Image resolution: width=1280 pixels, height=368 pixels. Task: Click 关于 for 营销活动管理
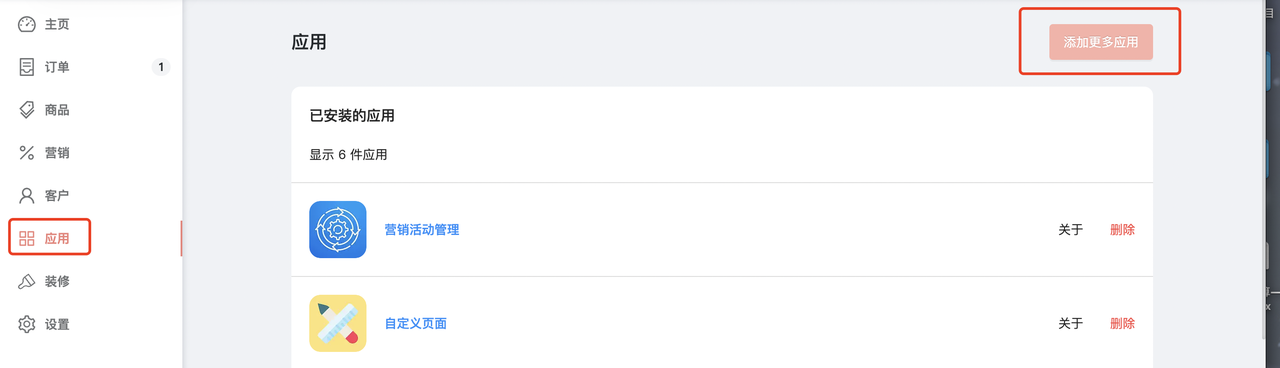tap(1071, 230)
